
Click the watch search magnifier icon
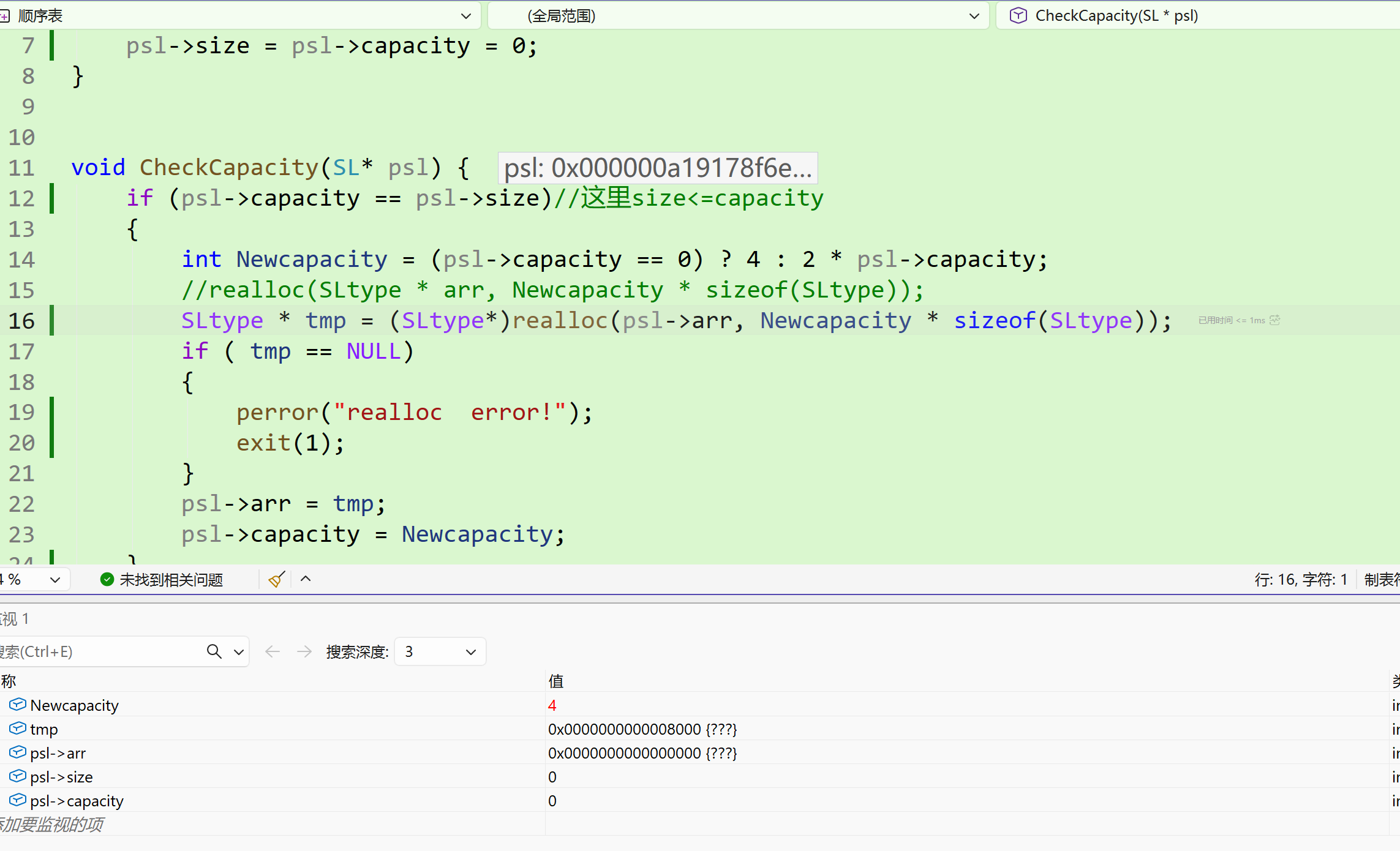click(x=214, y=651)
